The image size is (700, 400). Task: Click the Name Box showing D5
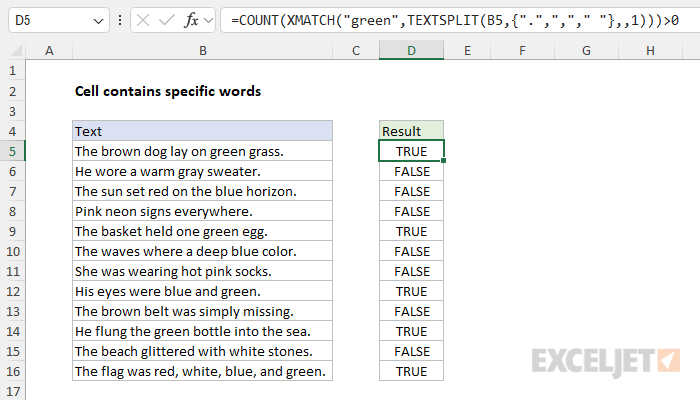[58, 20]
